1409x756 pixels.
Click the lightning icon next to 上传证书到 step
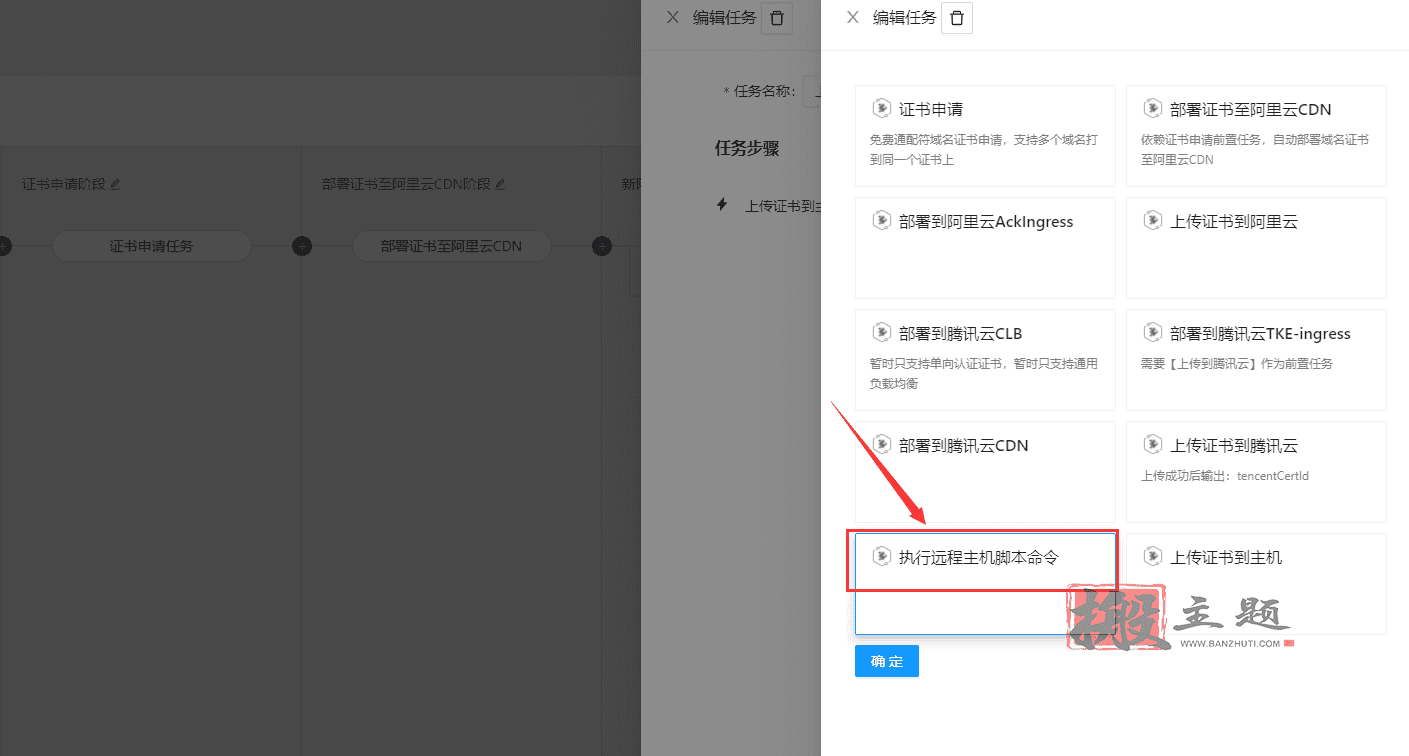(722, 205)
